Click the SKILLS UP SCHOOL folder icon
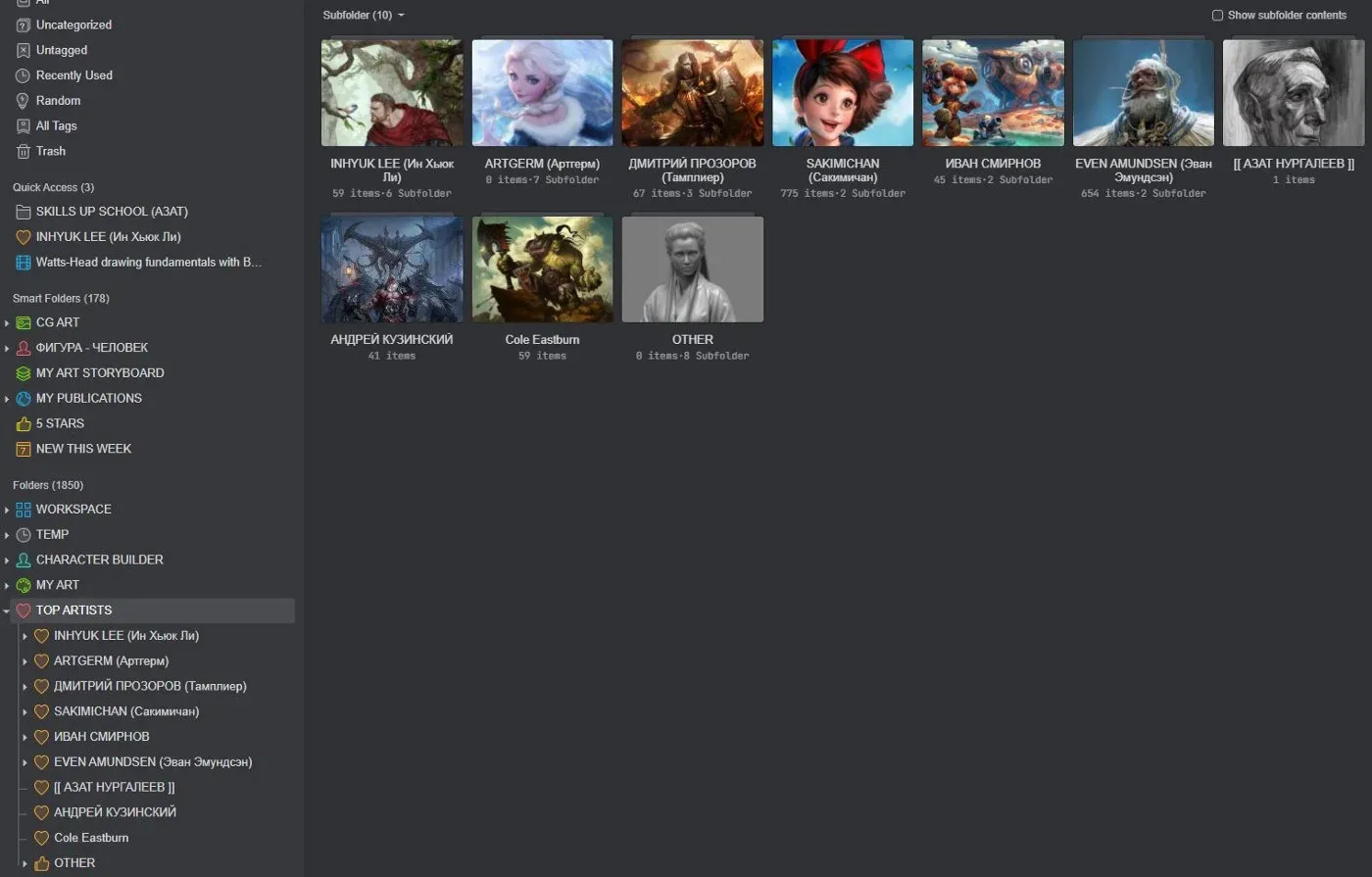1372x877 pixels. [24, 212]
